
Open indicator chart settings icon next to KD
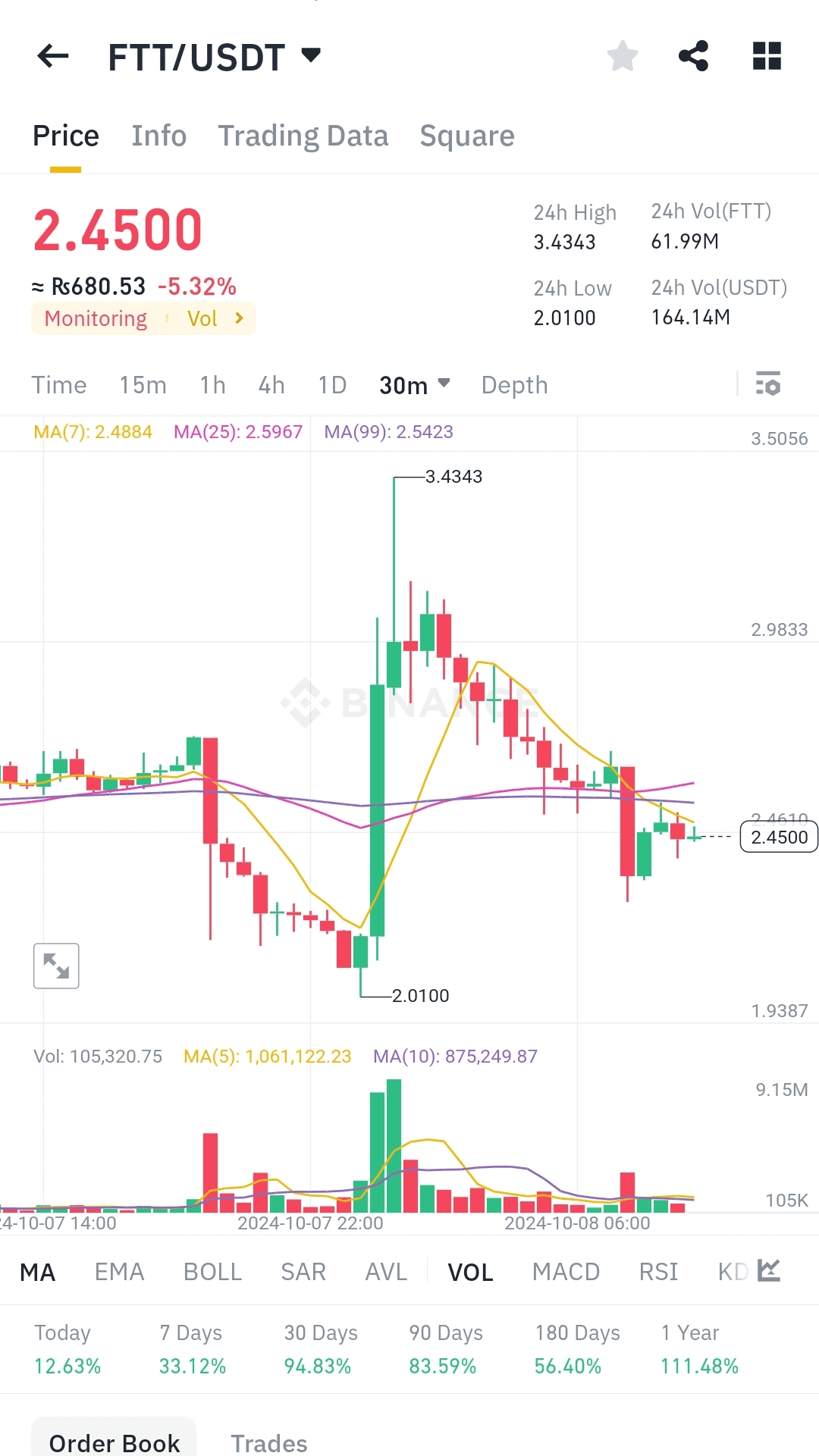point(769,1271)
